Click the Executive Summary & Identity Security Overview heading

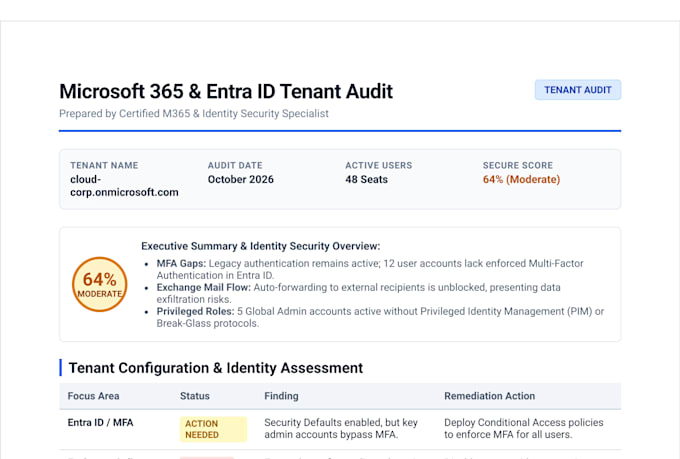click(261, 246)
